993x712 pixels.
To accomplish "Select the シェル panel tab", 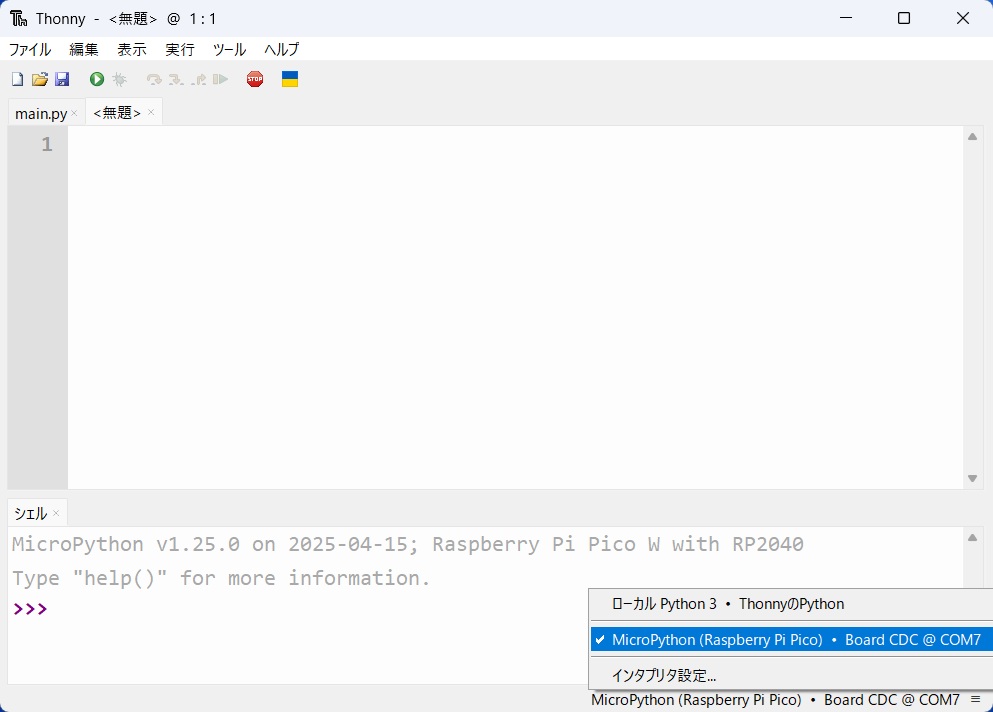I will click(30, 513).
